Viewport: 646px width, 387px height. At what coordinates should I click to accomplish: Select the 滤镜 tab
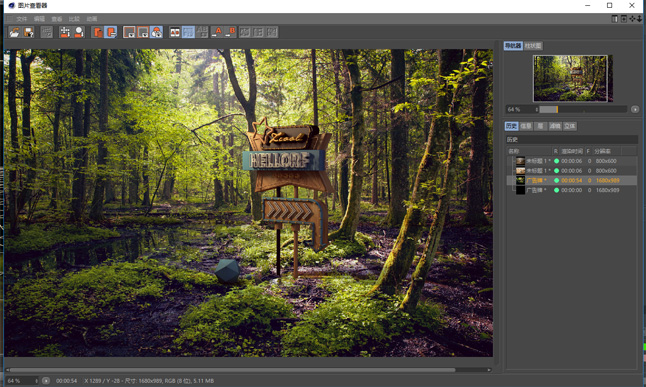pos(555,126)
